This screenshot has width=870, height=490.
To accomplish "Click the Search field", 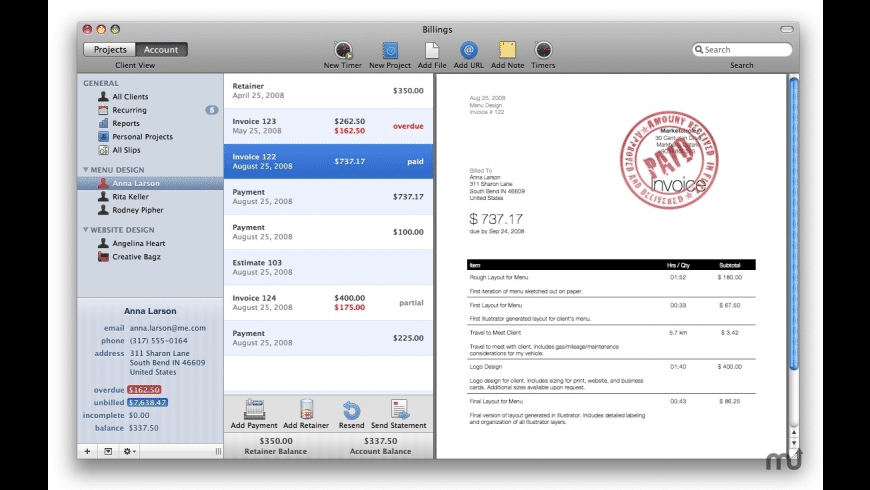I will [x=742, y=49].
